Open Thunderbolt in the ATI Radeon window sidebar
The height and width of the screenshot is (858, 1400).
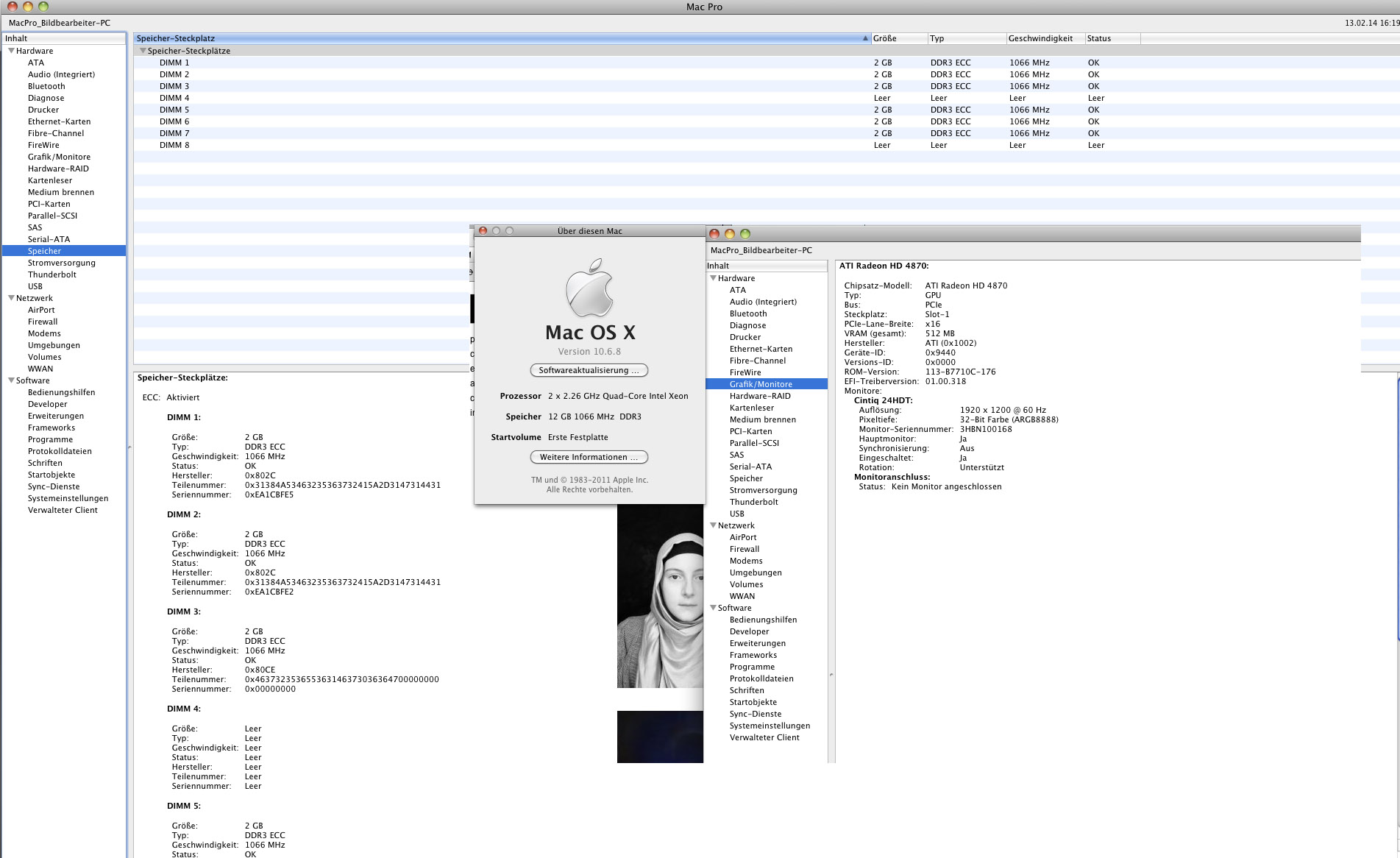(753, 502)
